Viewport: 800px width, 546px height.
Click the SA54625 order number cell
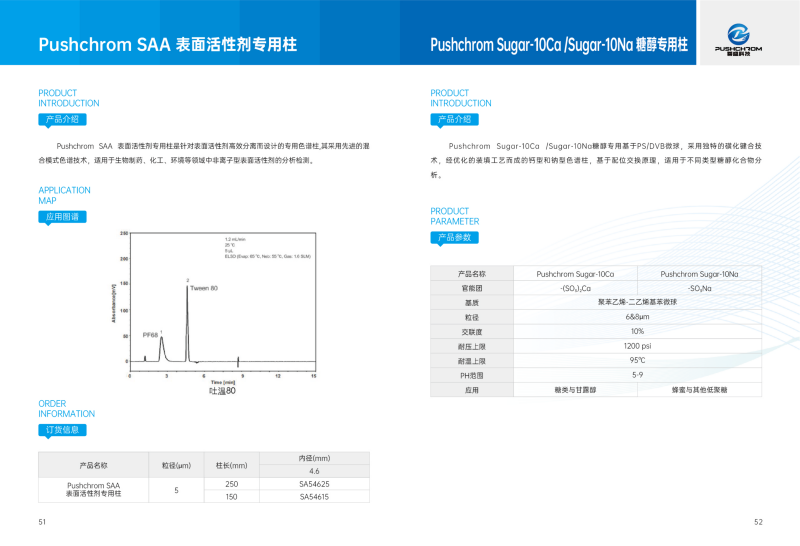coord(314,484)
